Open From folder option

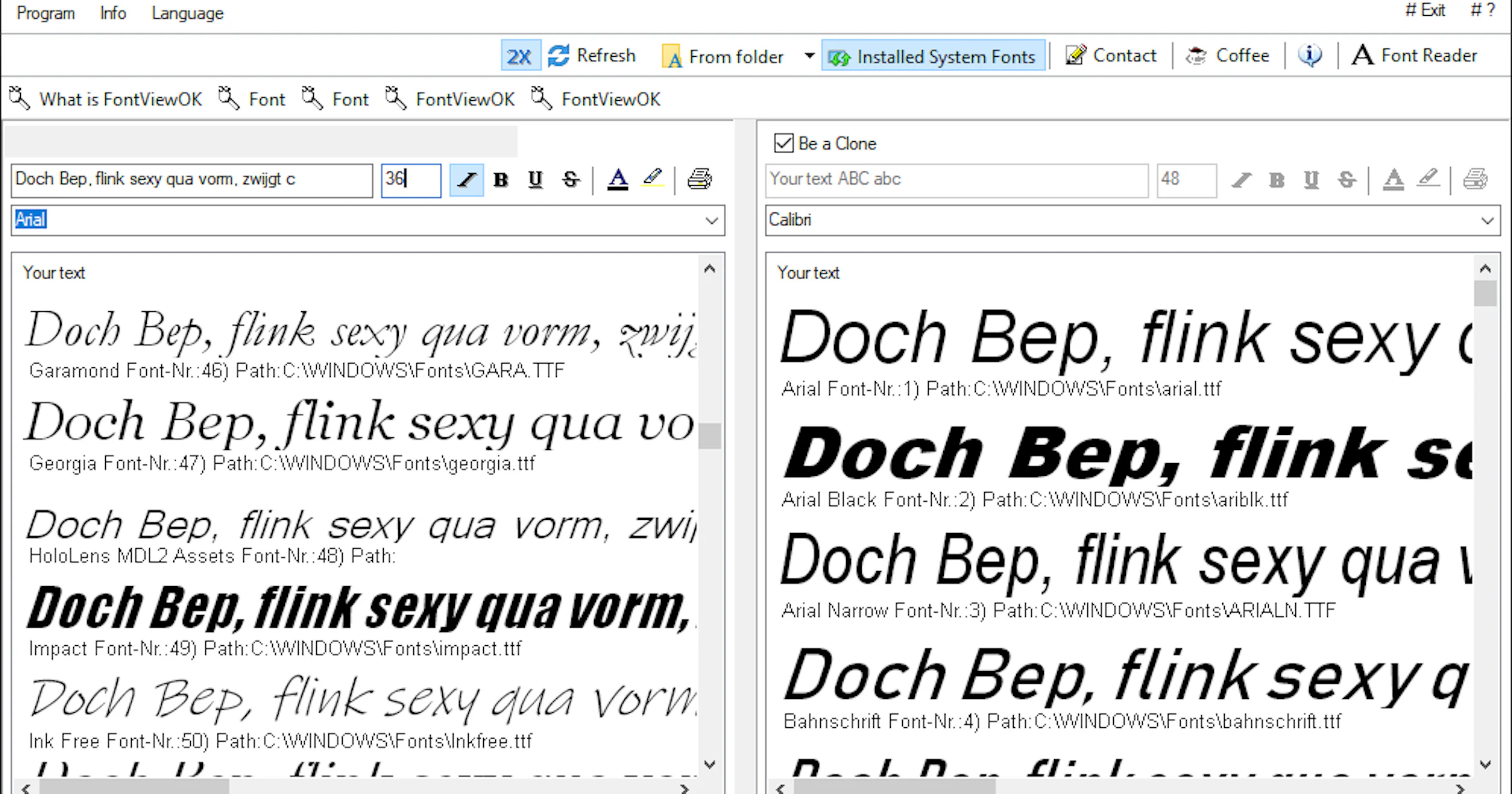723,57
